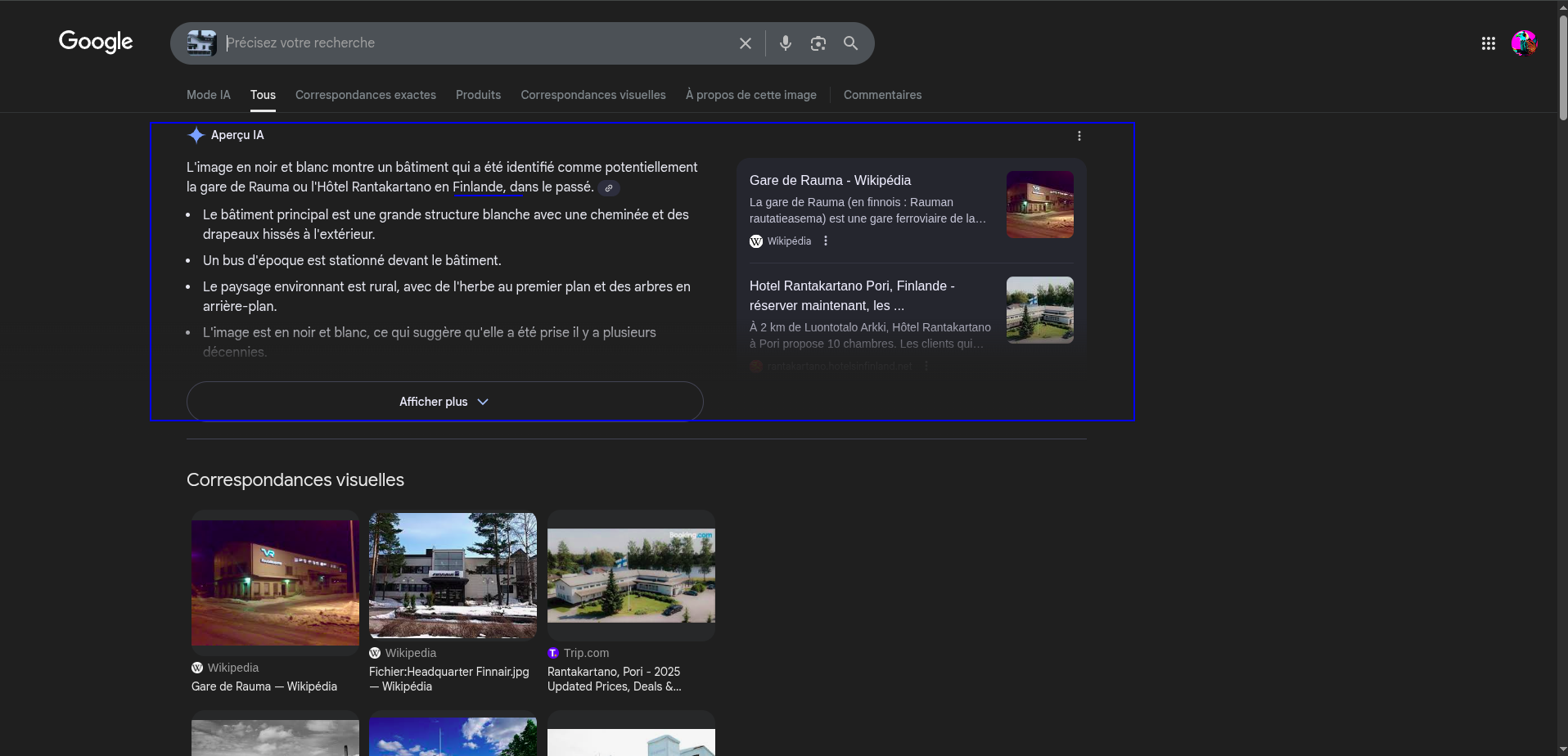Open the Google apps grid
Screen dimensions: 1568x756
click(1489, 43)
